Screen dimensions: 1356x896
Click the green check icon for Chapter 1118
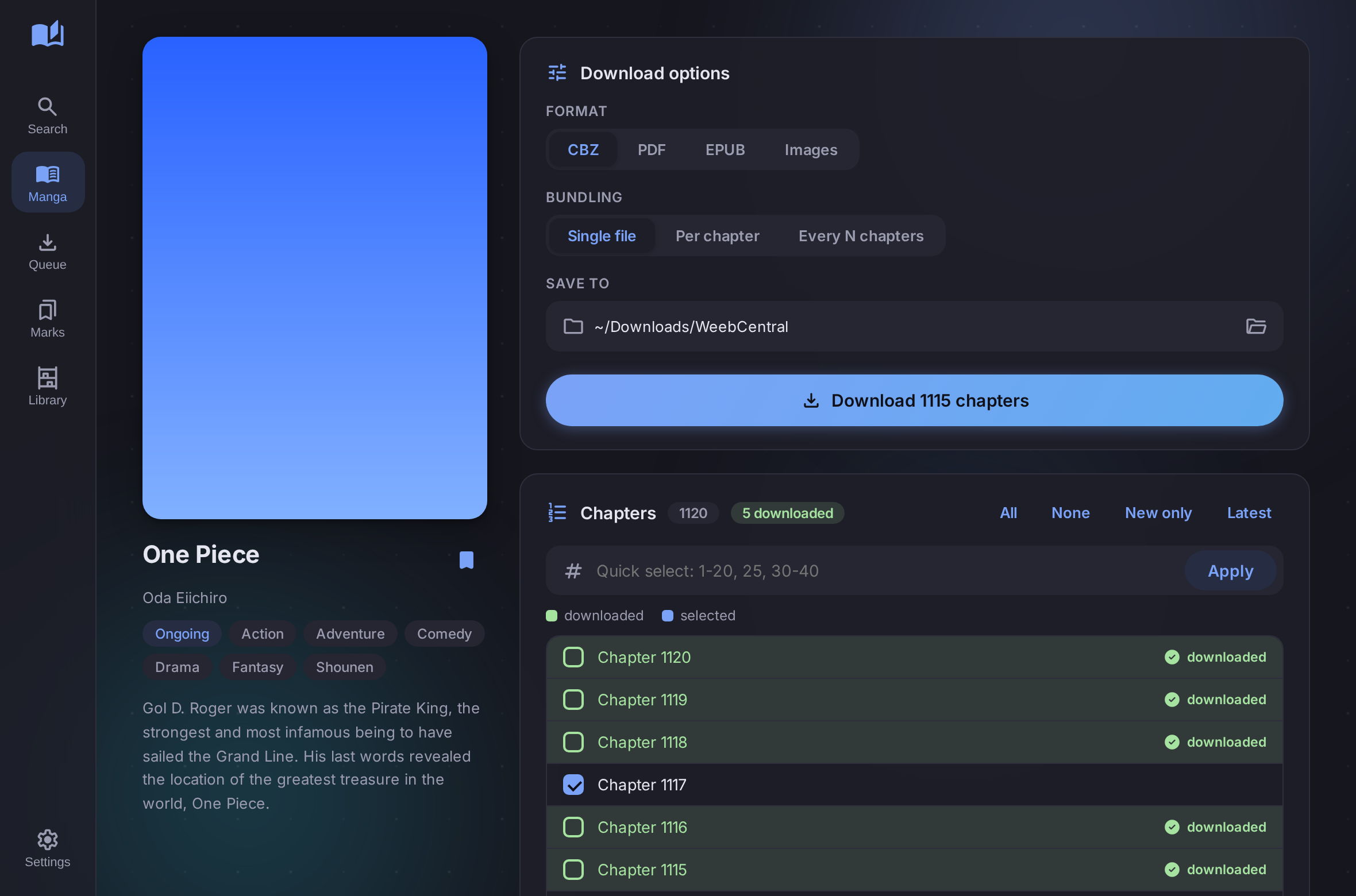(x=1172, y=742)
